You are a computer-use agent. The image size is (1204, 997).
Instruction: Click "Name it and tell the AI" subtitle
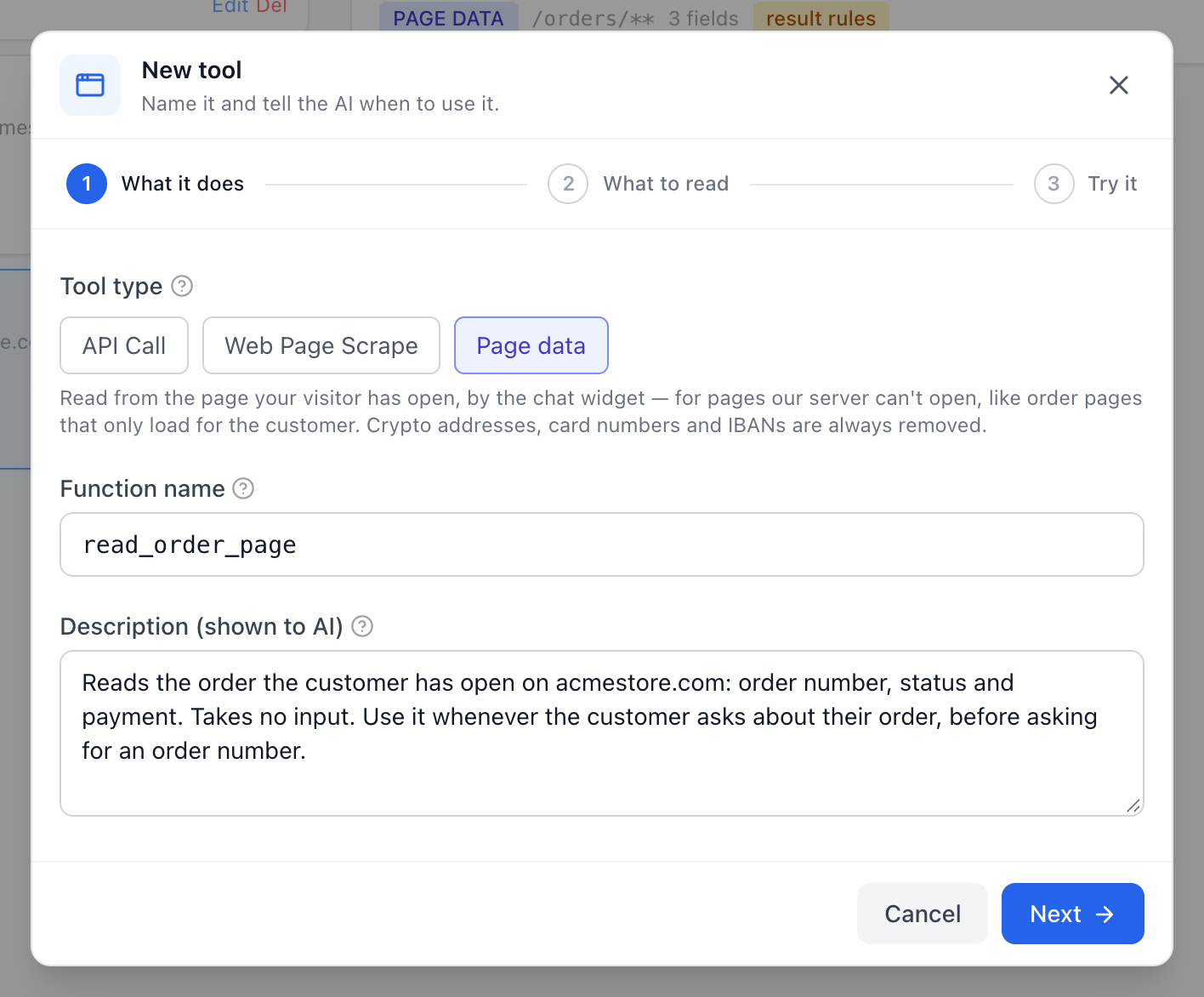(x=321, y=104)
